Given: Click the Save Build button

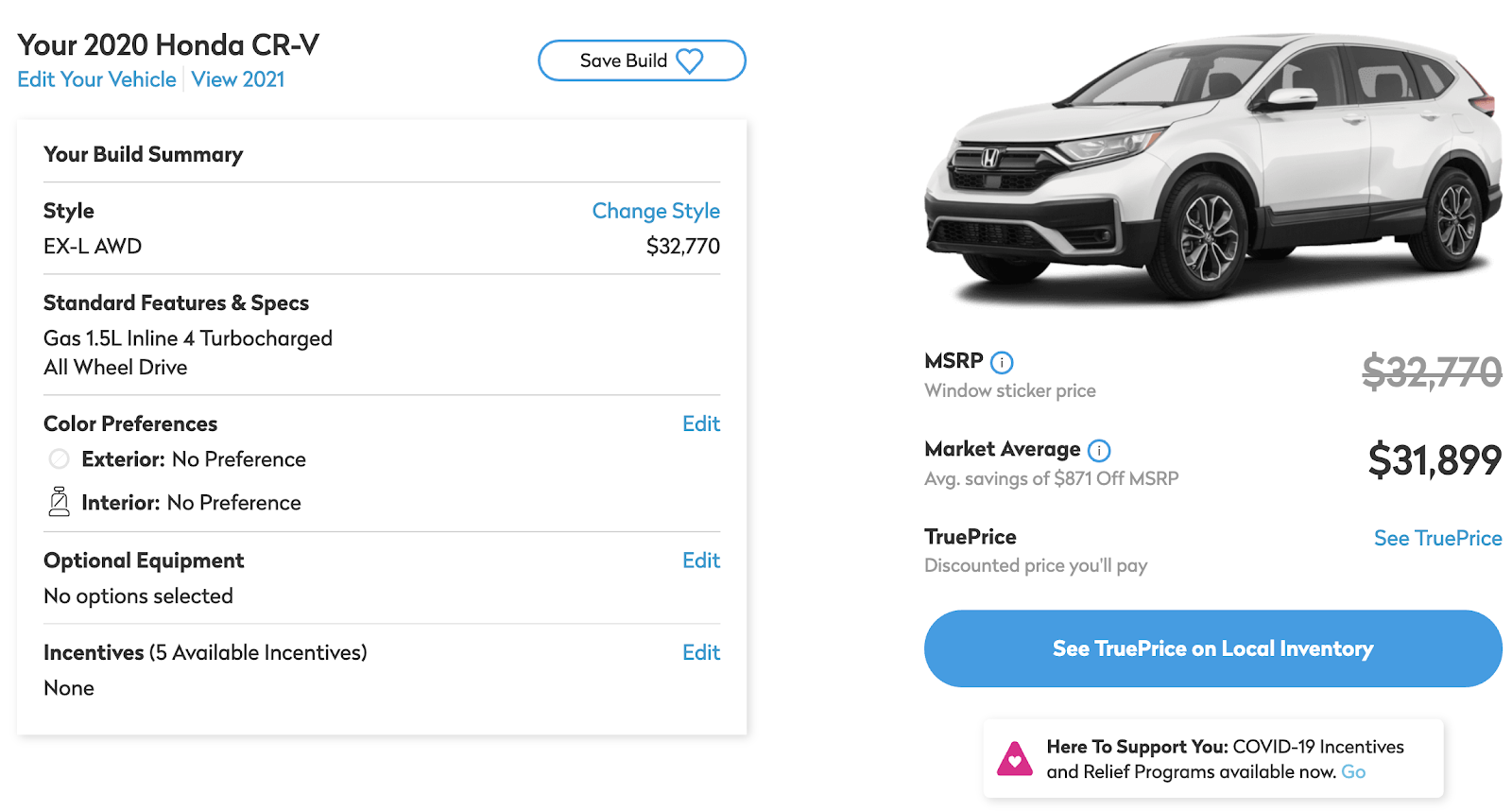Looking at the screenshot, I should click(x=642, y=60).
